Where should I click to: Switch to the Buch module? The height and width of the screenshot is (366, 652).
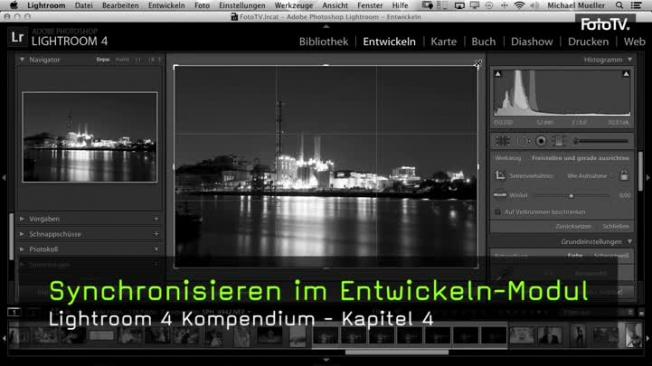point(484,42)
